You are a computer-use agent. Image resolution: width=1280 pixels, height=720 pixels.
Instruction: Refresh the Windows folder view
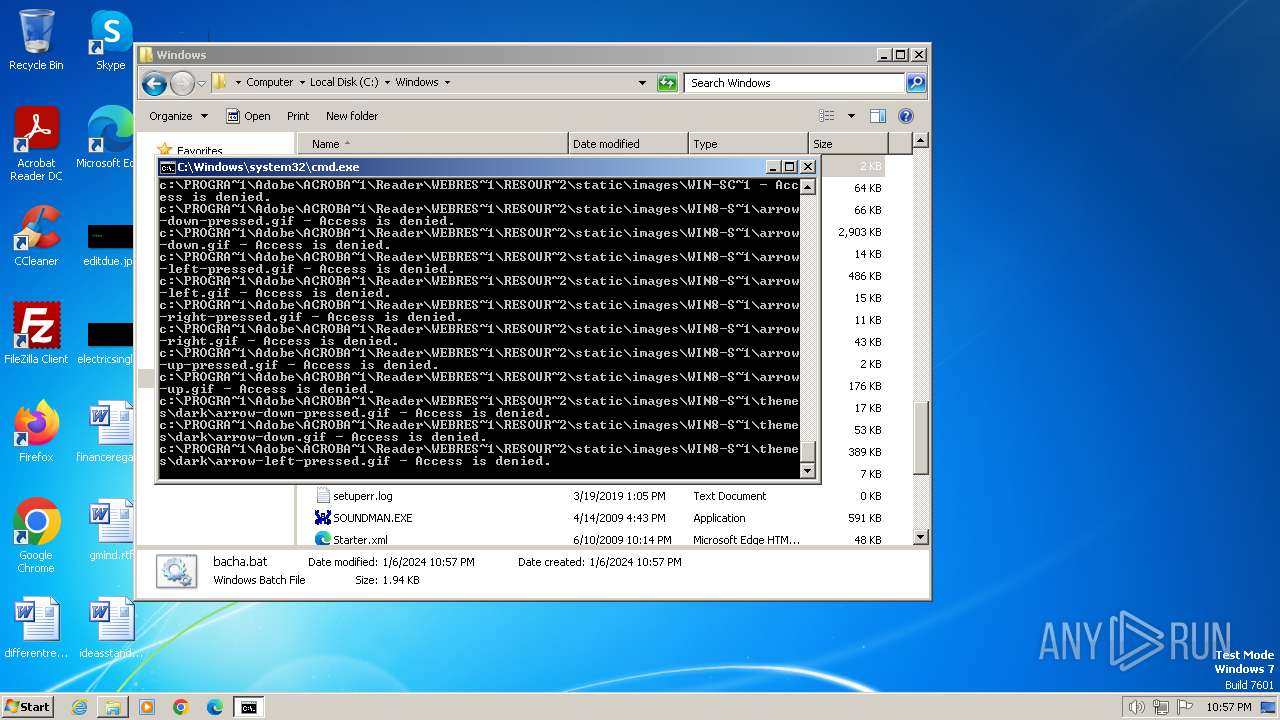pos(667,83)
